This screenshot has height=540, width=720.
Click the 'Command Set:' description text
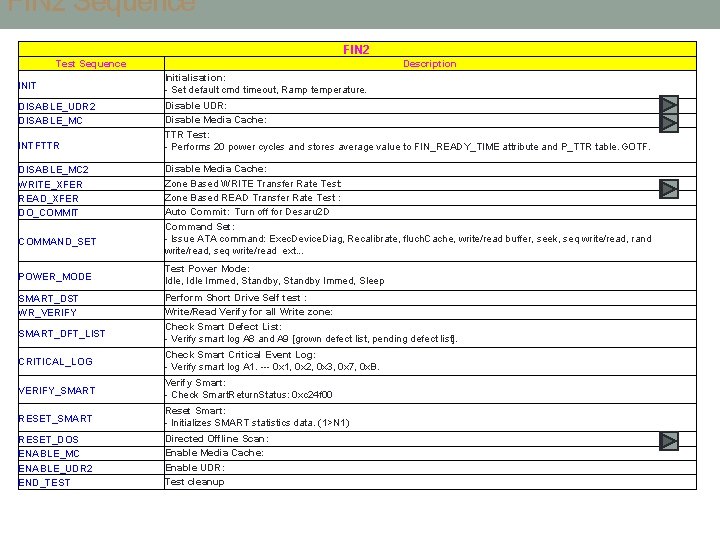pyautogui.click(x=200, y=226)
